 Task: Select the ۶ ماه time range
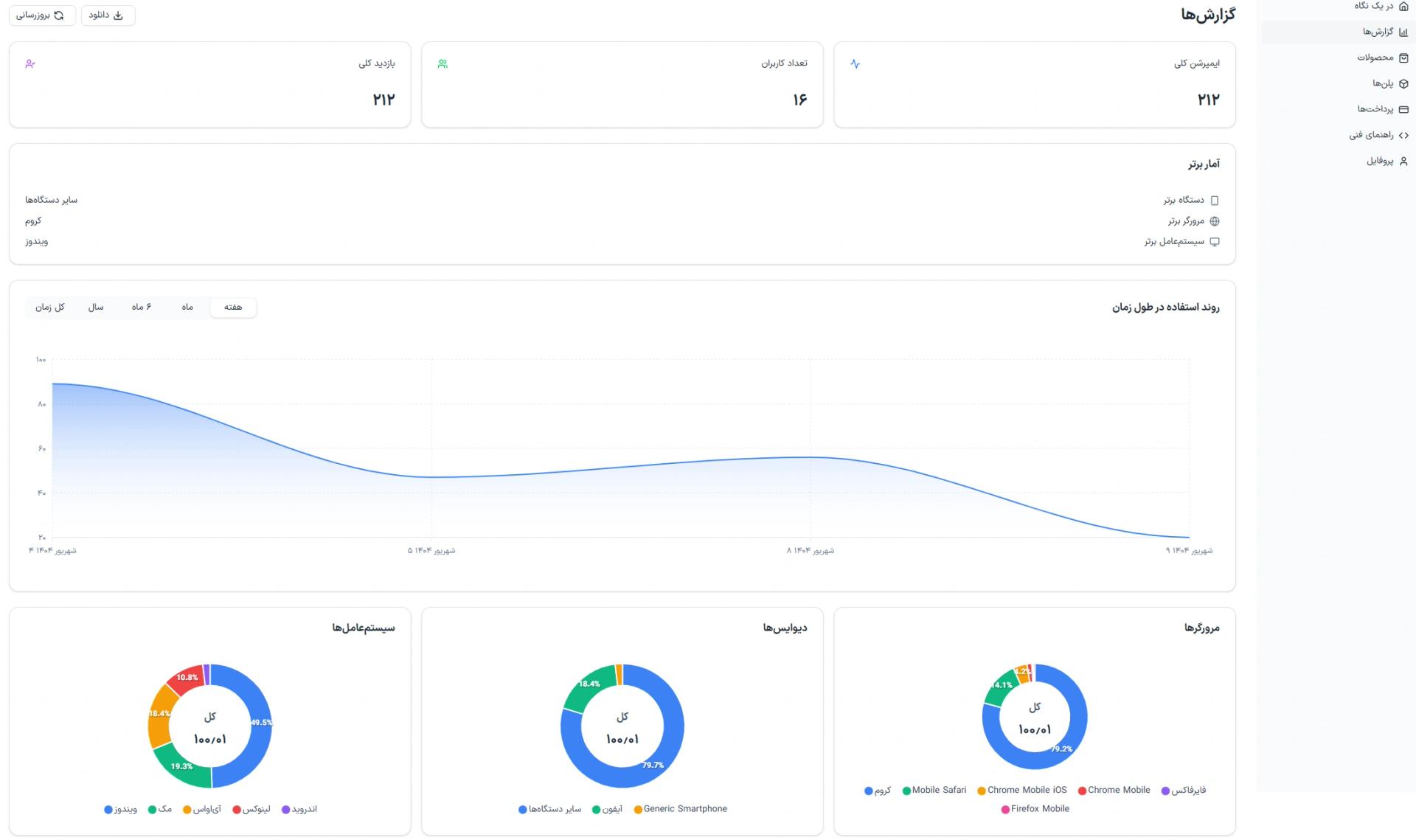pos(142,307)
